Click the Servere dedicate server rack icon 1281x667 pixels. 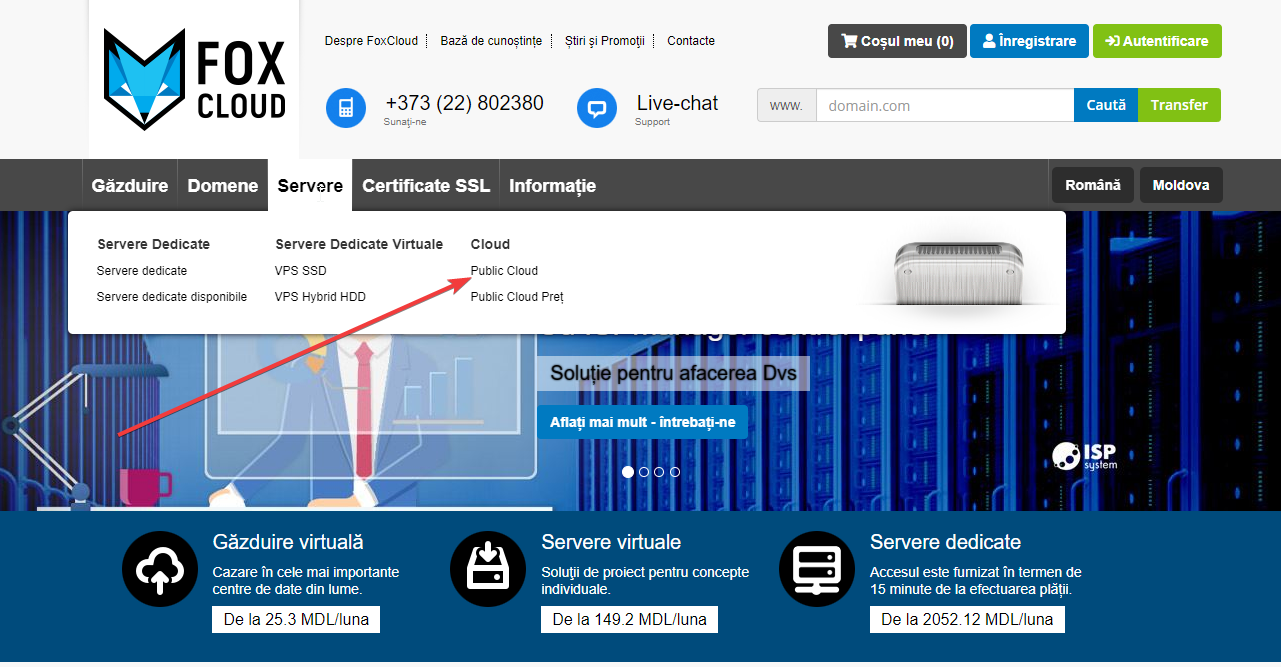817,570
